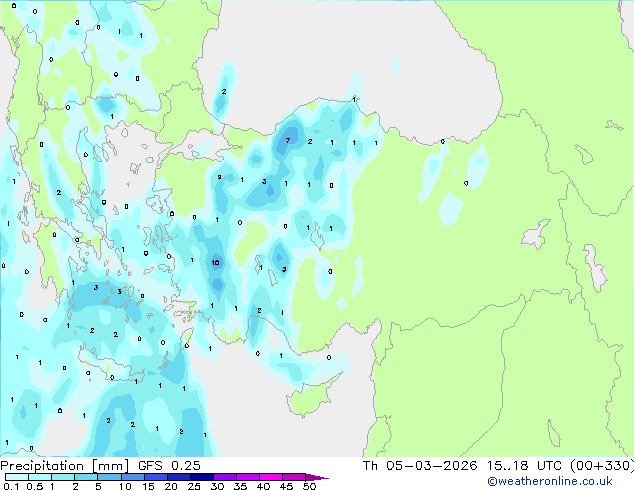The width and height of the screenshot is (634, 490).
Task: Pick the 40–45 mm magenta legend swatch
Action: point(271,477)
